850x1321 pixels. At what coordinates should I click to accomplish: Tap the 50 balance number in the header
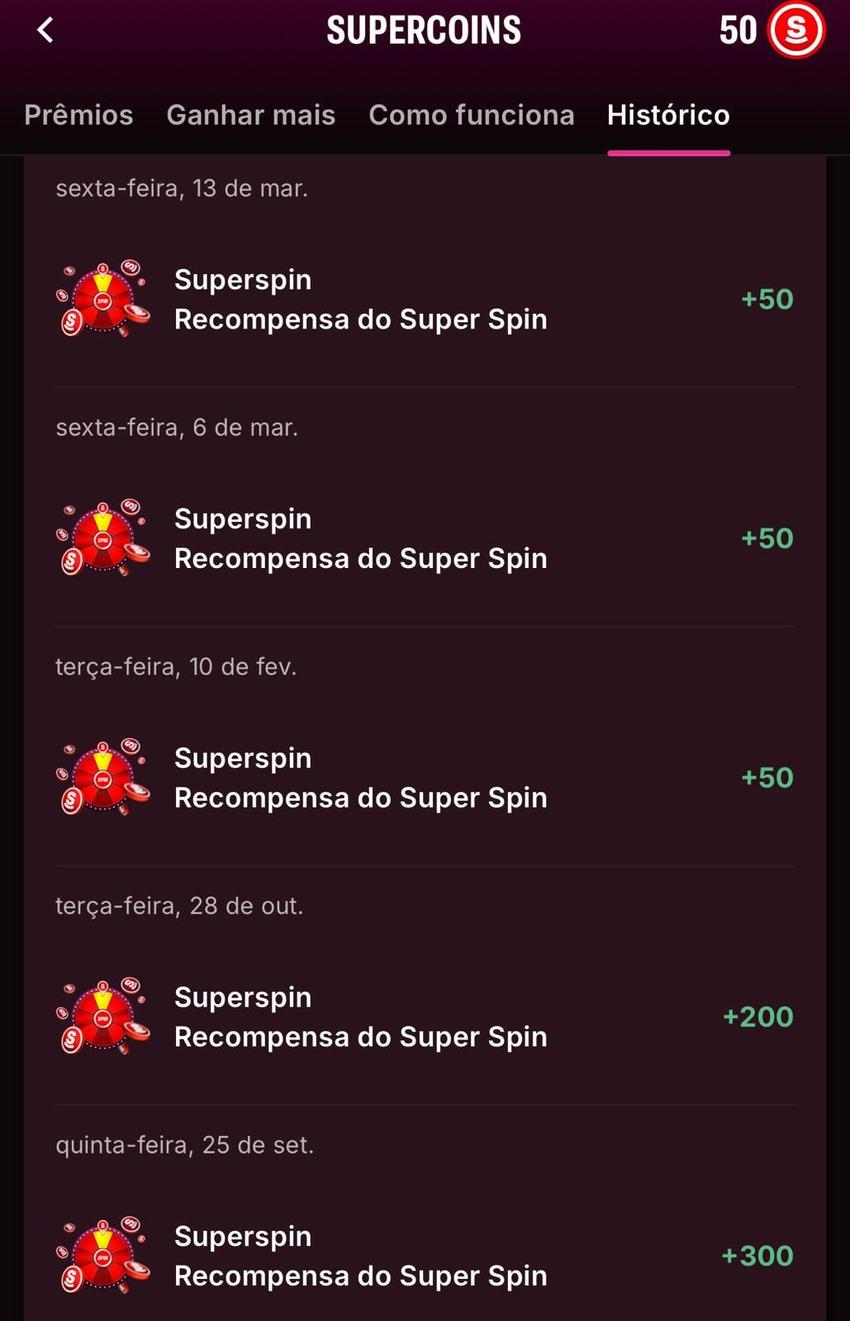[739, 30]
